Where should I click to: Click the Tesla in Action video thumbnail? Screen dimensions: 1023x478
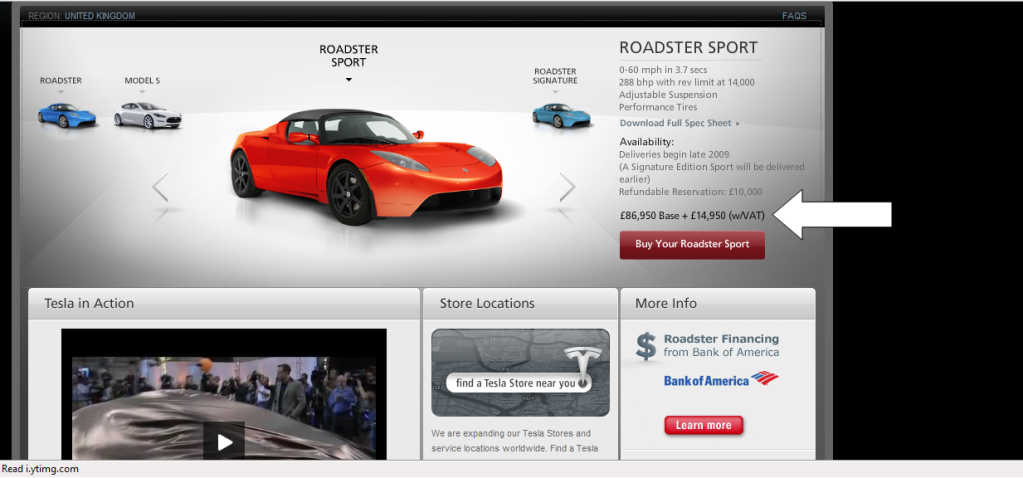tap(224, 395)
